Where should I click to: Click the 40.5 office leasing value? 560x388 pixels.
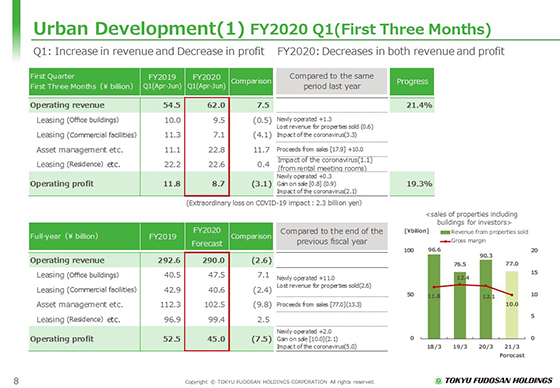172,275
